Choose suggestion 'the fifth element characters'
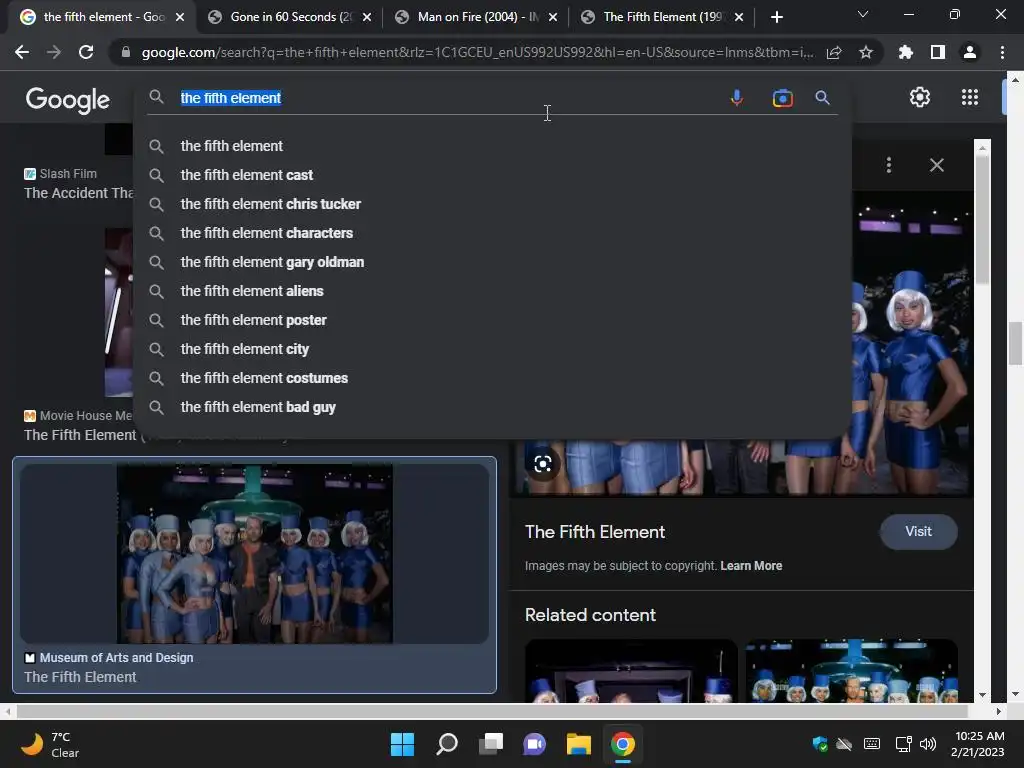 [x=492, y=233]
